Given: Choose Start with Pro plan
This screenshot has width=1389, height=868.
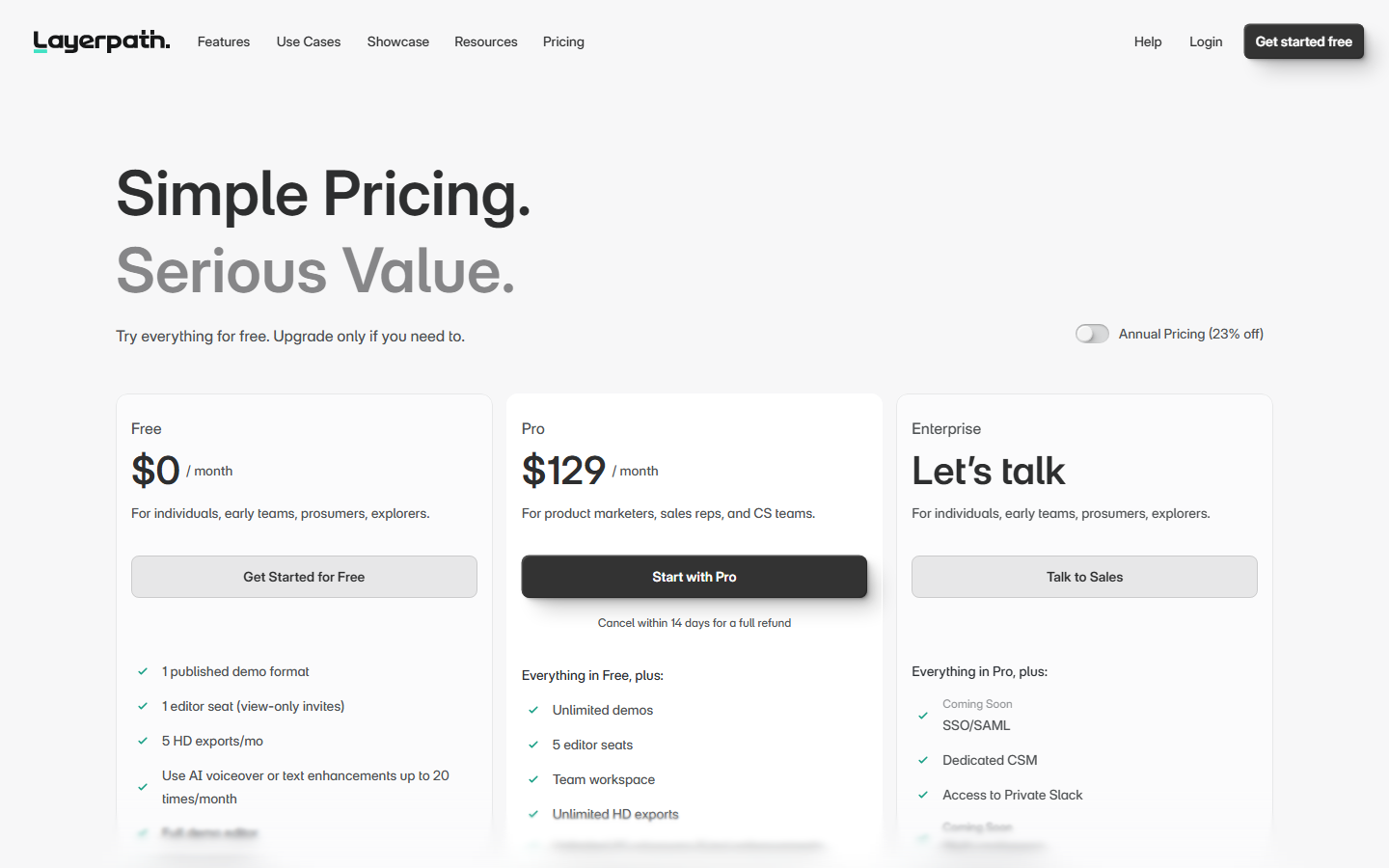Looking at the screenshot, I should pyautogui.click(x=694, y=577).
